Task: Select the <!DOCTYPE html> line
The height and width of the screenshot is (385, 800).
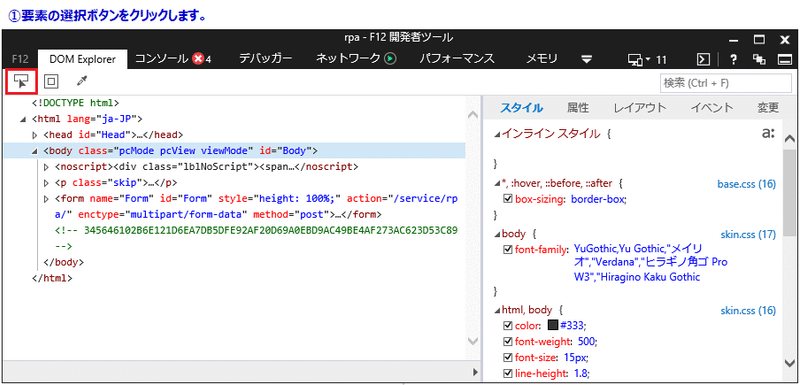Action: pyautogui.click(x=76, y=103)
